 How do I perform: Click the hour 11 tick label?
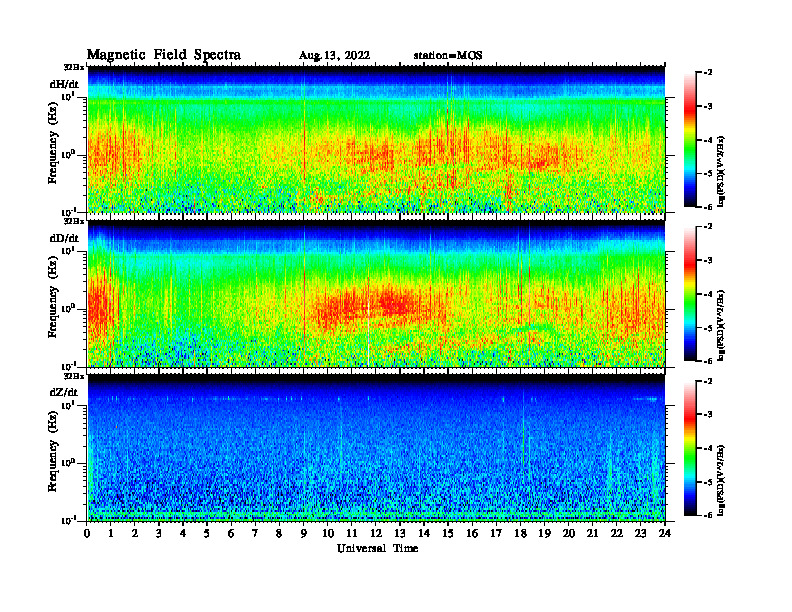pyautogui.click(x=352, y=534)
